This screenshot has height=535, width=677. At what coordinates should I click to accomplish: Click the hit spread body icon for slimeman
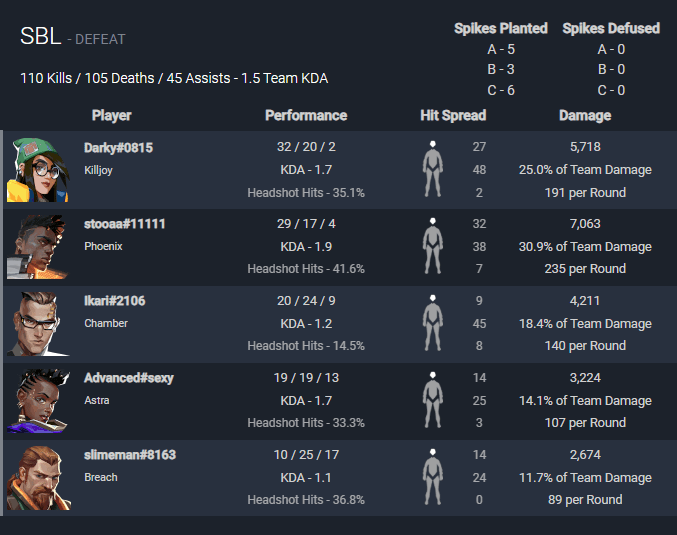433,477
